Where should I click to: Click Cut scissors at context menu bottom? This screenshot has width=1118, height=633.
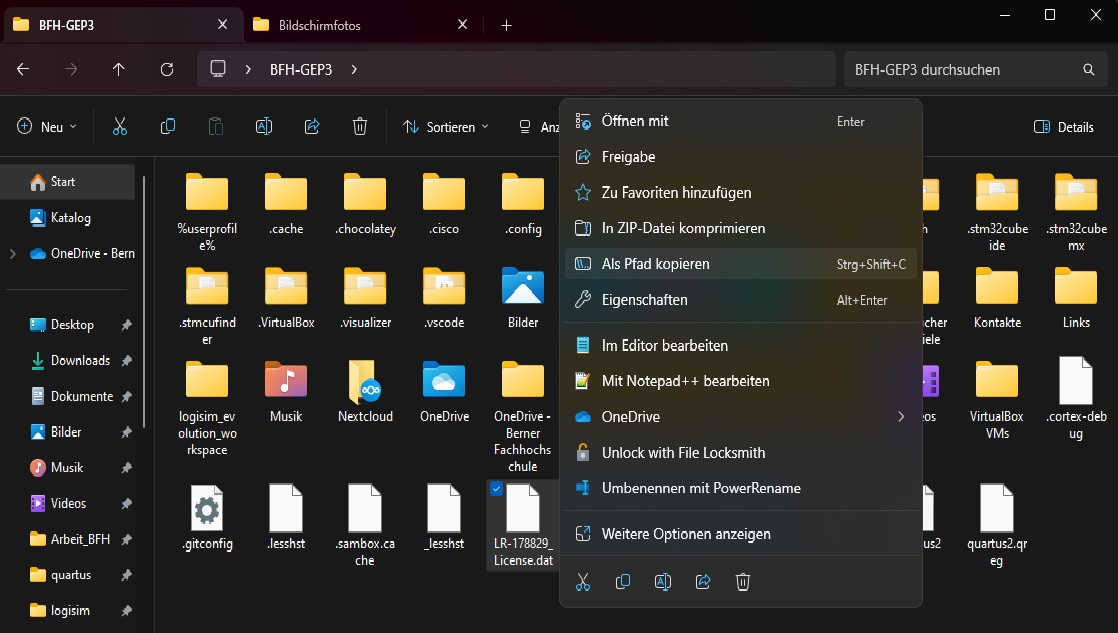(583, 582)
